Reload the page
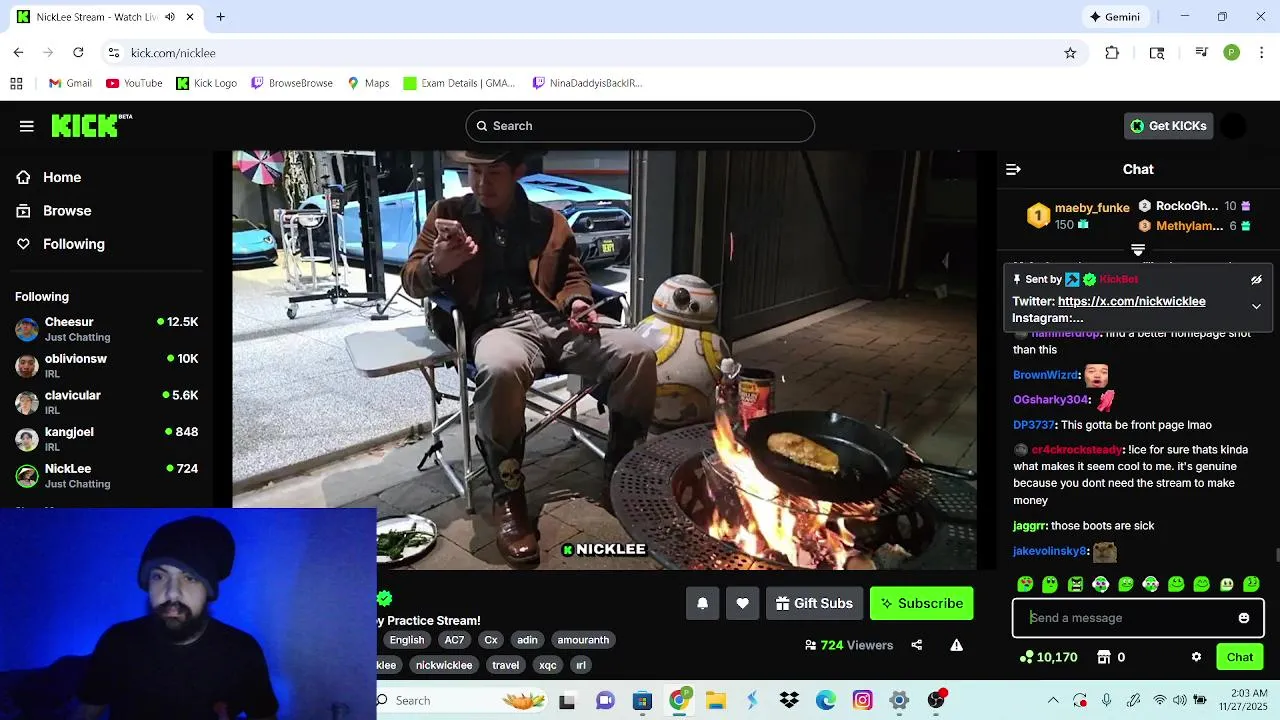 (78, 53)
